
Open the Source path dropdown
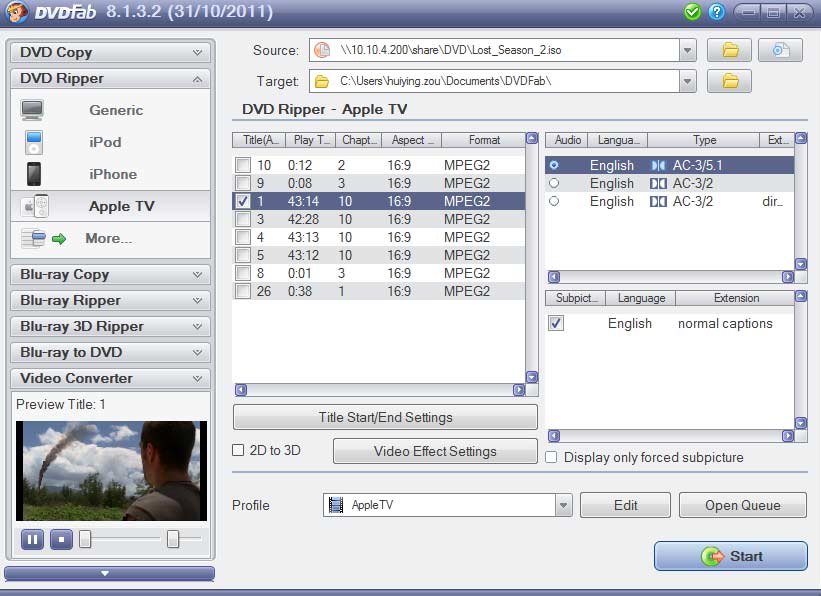[x=687, y=51]
